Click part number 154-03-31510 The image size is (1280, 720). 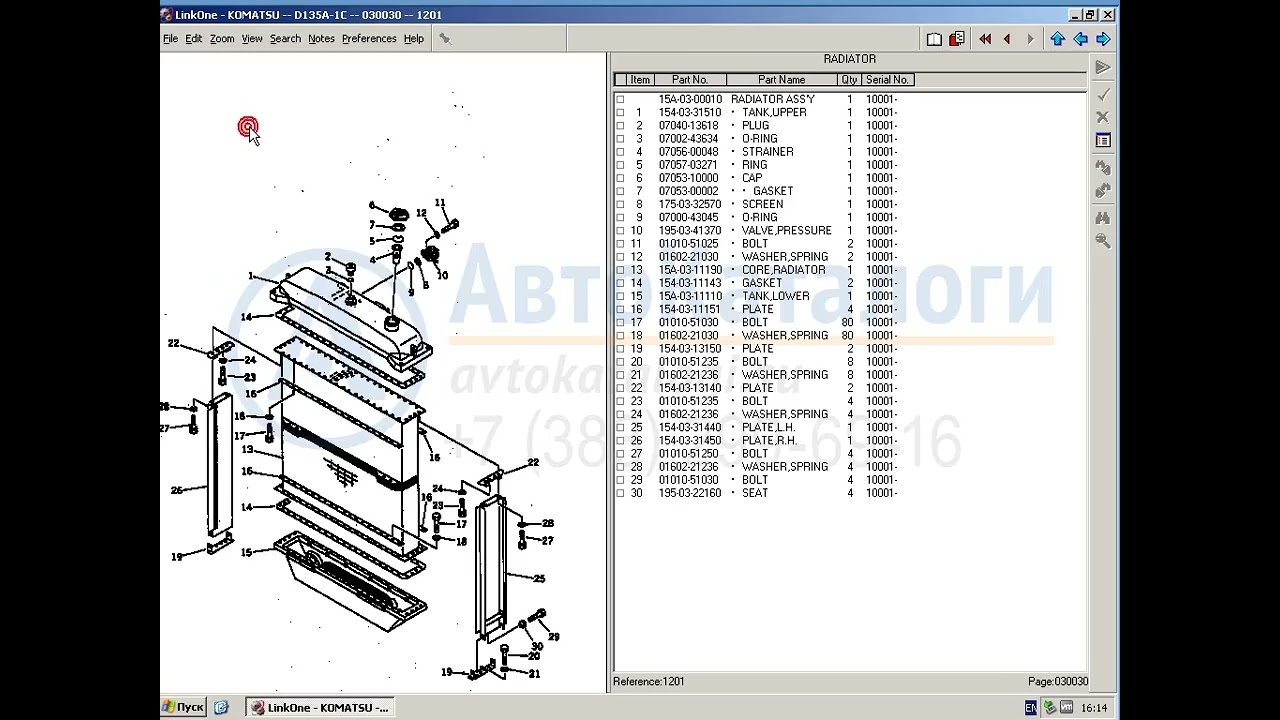coord(690,113)
